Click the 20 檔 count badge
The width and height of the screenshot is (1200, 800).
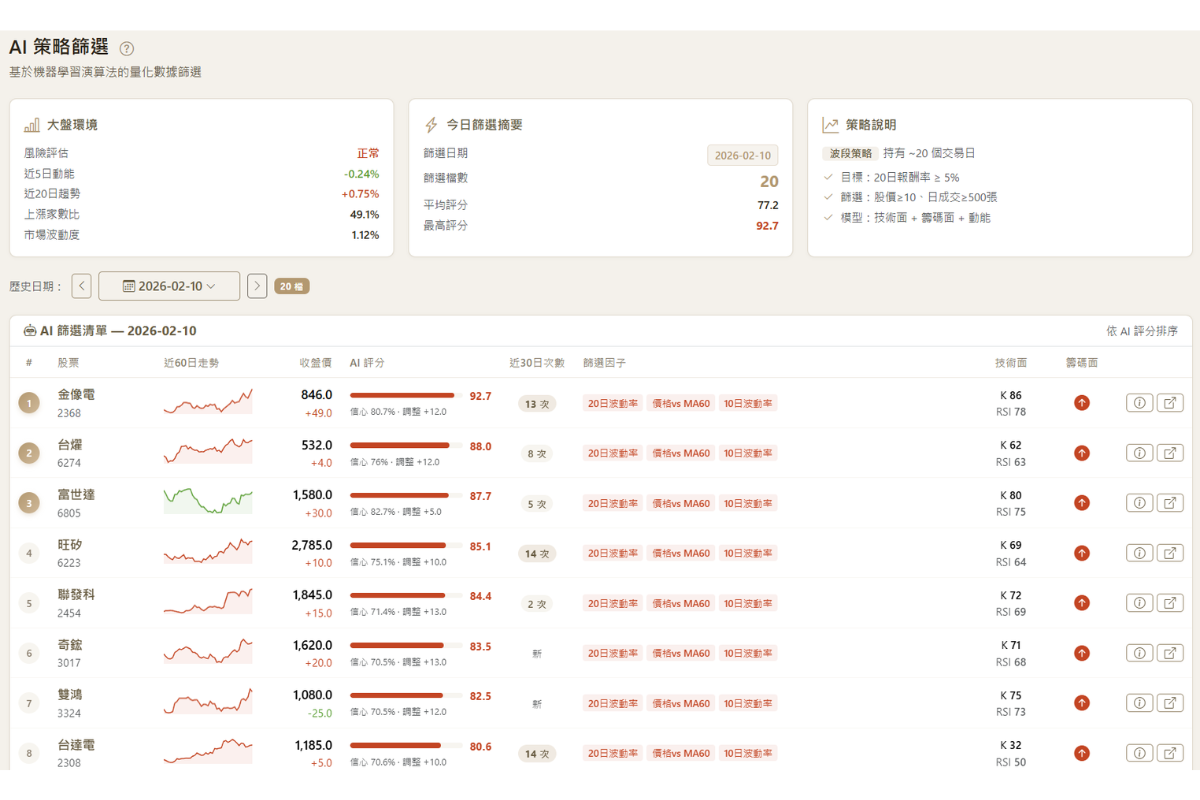point(292,286)
